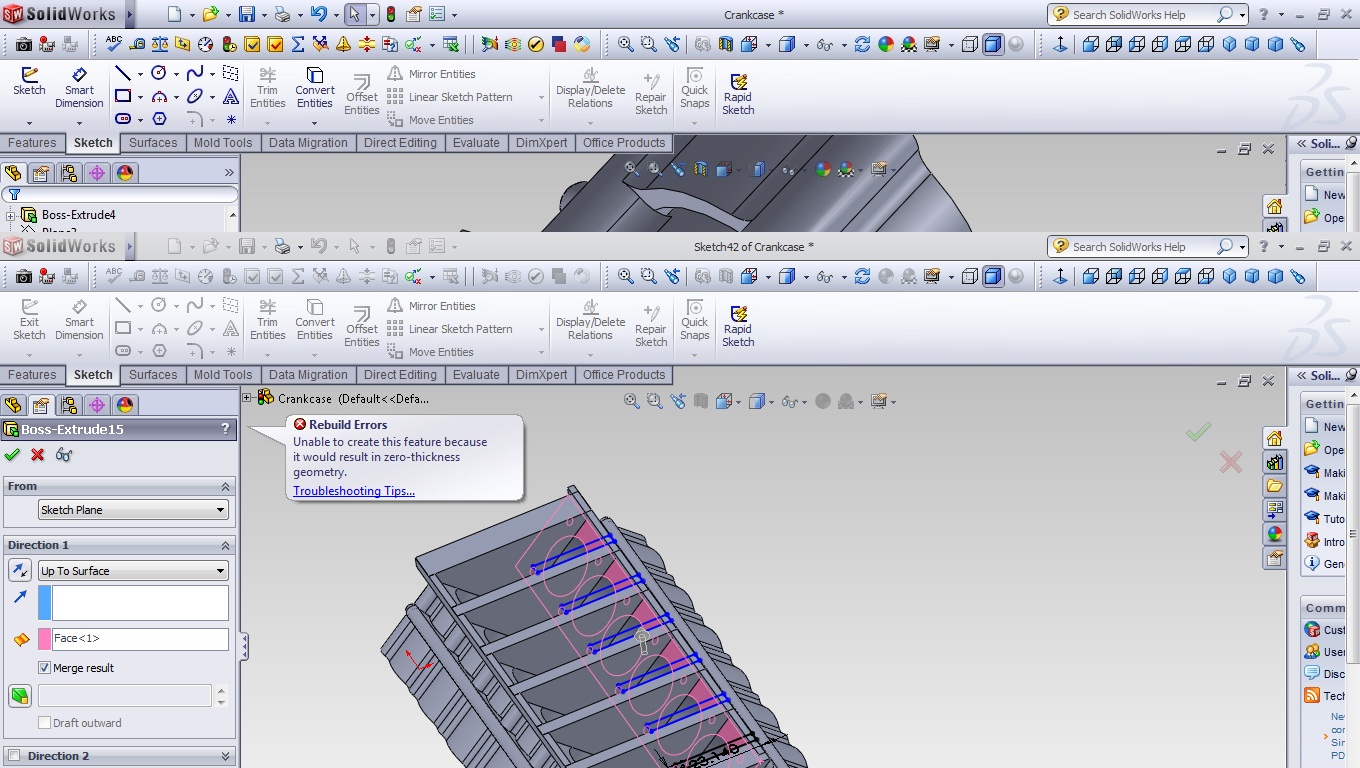Screen dimensions: 1360x768
Task: Click the Normal To view icon in the lower window
Action: coord(1061,277)
